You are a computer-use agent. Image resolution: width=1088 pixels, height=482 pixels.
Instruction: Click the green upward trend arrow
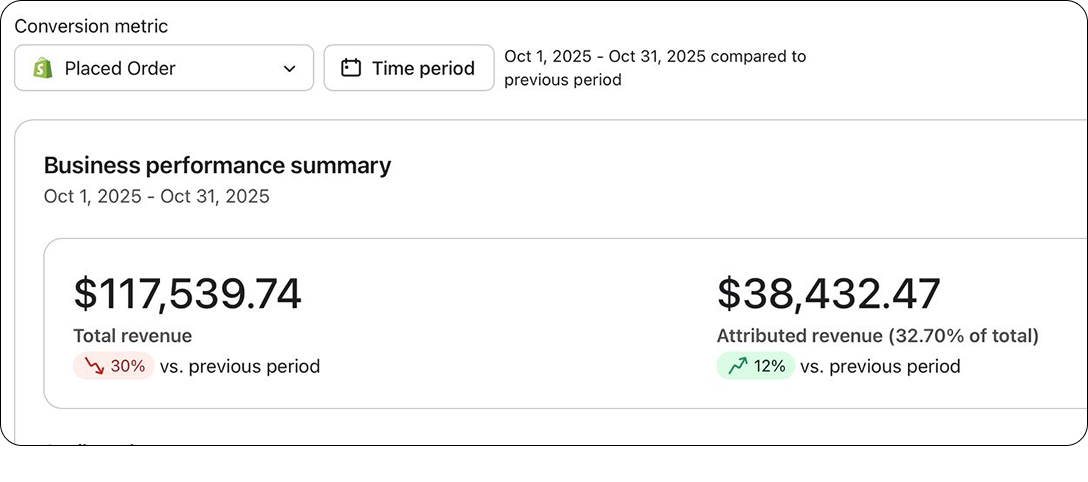pyautogui.click(x=738, y=366)
